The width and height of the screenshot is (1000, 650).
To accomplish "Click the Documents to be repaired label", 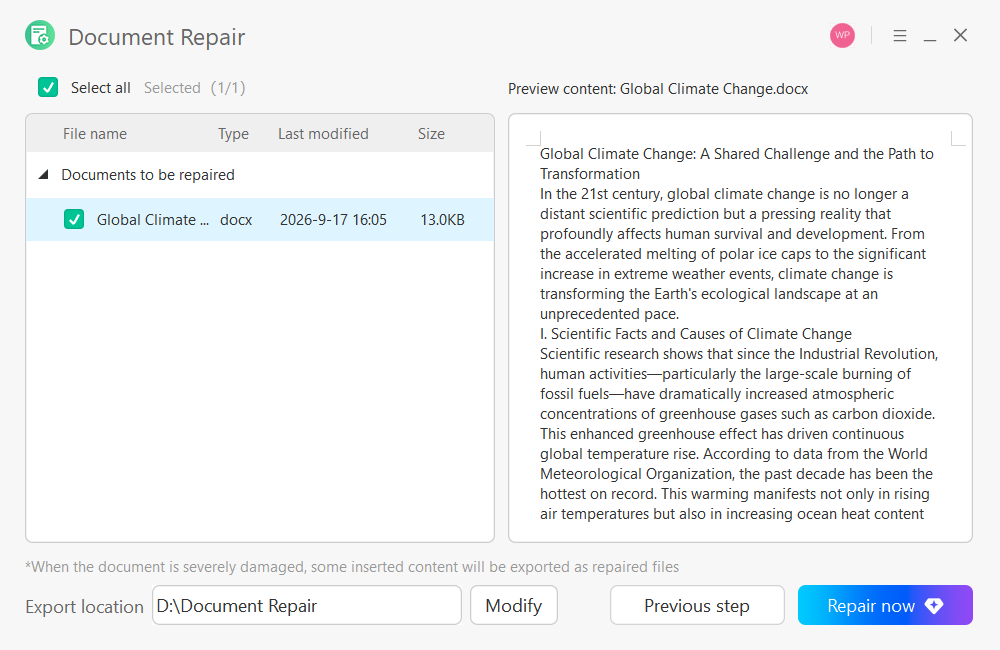I will pos(148,175).
